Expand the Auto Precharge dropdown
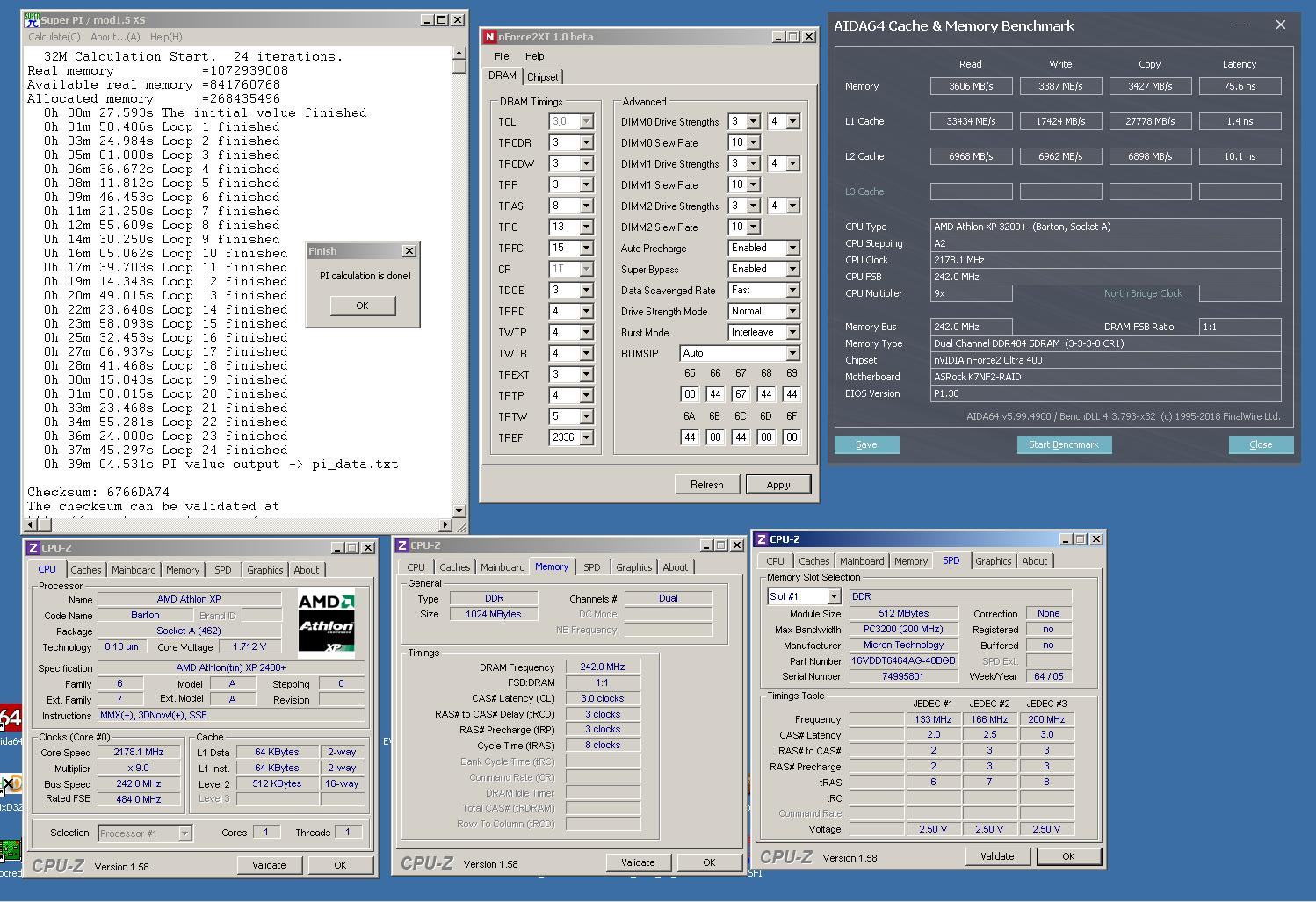Viewport: 1316px width, 902px height. click(792, 248)
